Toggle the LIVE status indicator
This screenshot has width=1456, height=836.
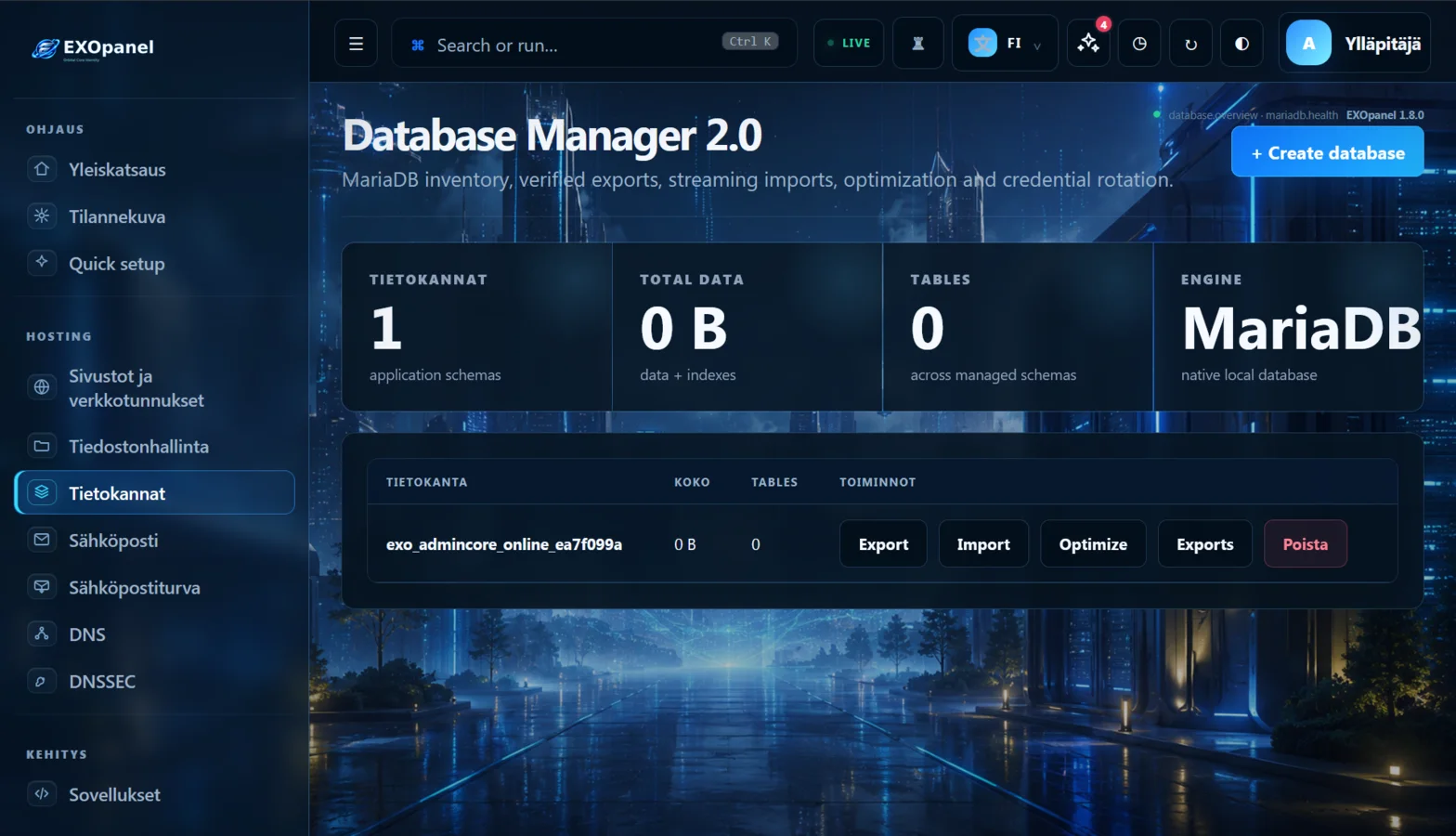(849, 44)
